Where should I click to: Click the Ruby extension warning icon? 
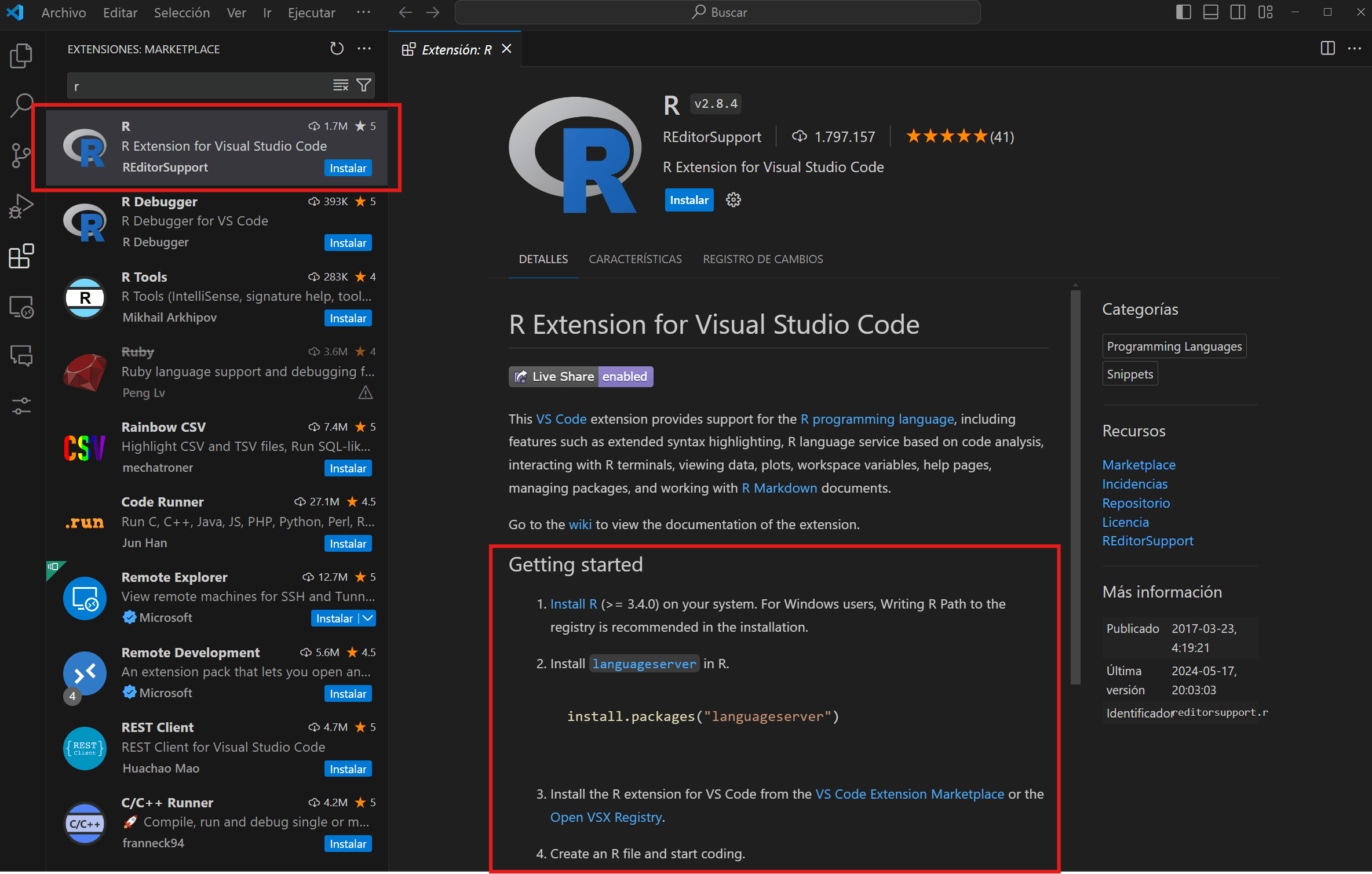tap(366, 393)
